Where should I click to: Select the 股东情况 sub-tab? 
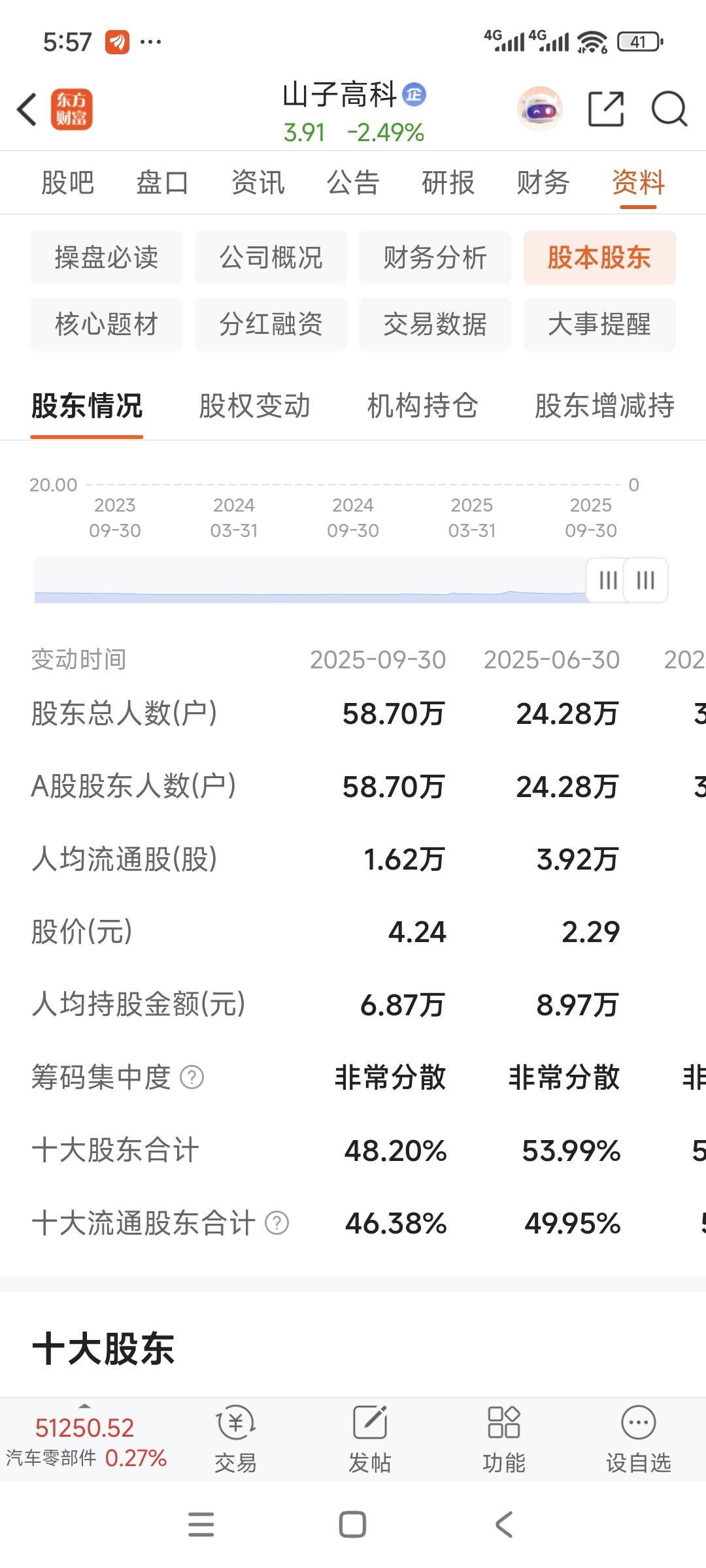(87, 406)
